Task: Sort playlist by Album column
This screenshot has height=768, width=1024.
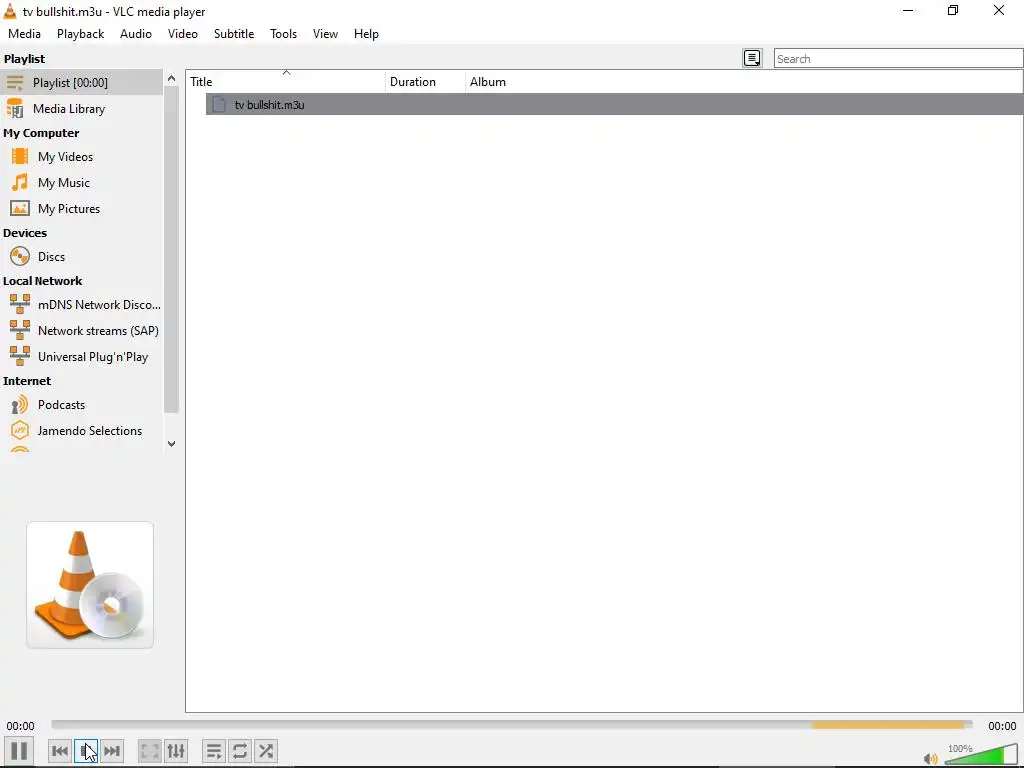Action: coord(744,82)
